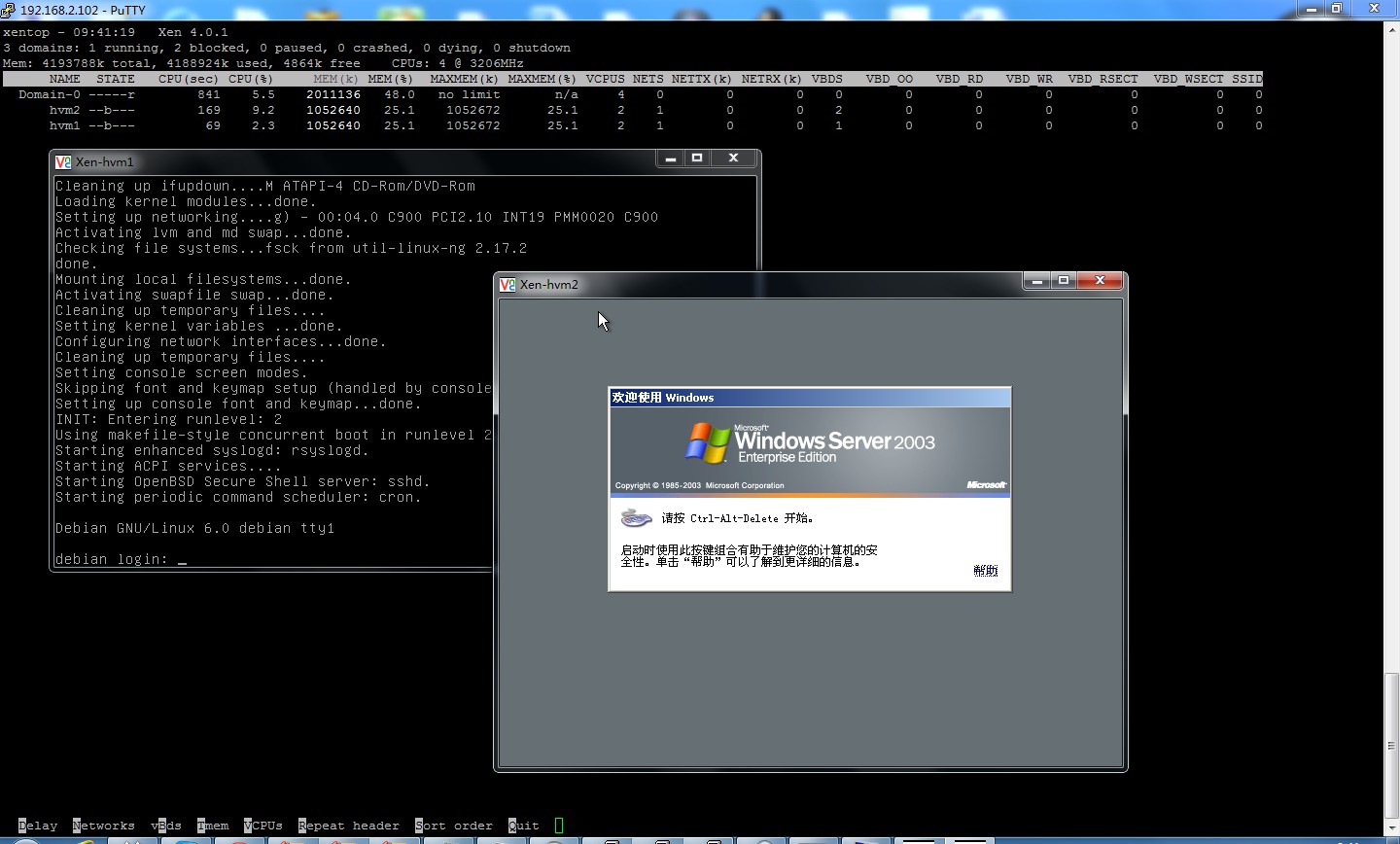Restore down the PuTTY window

click(1337, 8)
